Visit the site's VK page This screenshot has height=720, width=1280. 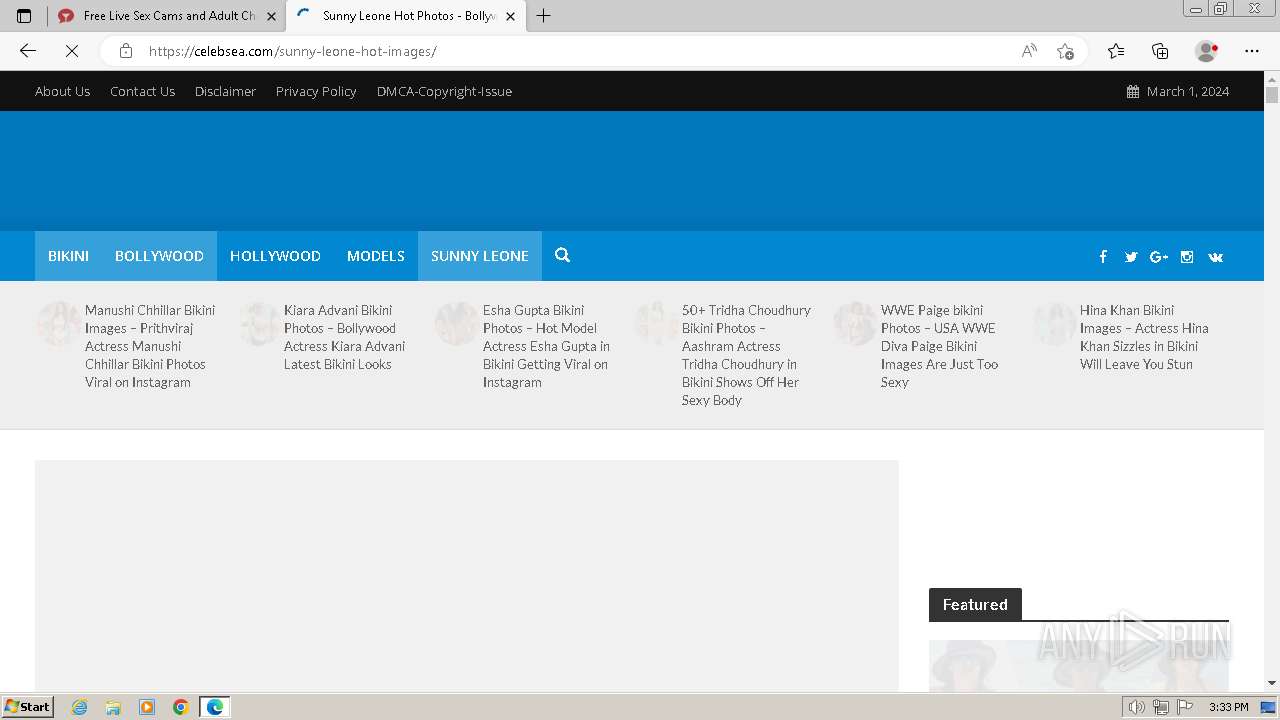(1215, 257)
